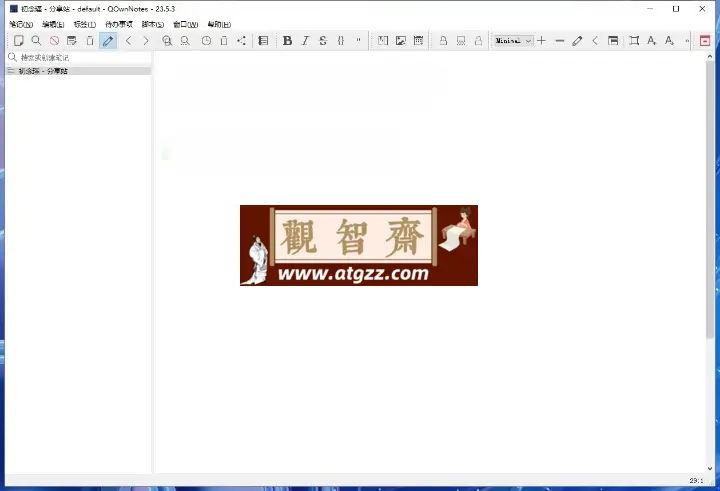Open the 窗口(W) menu
The image size is (720, 491).
click(186, 24)
